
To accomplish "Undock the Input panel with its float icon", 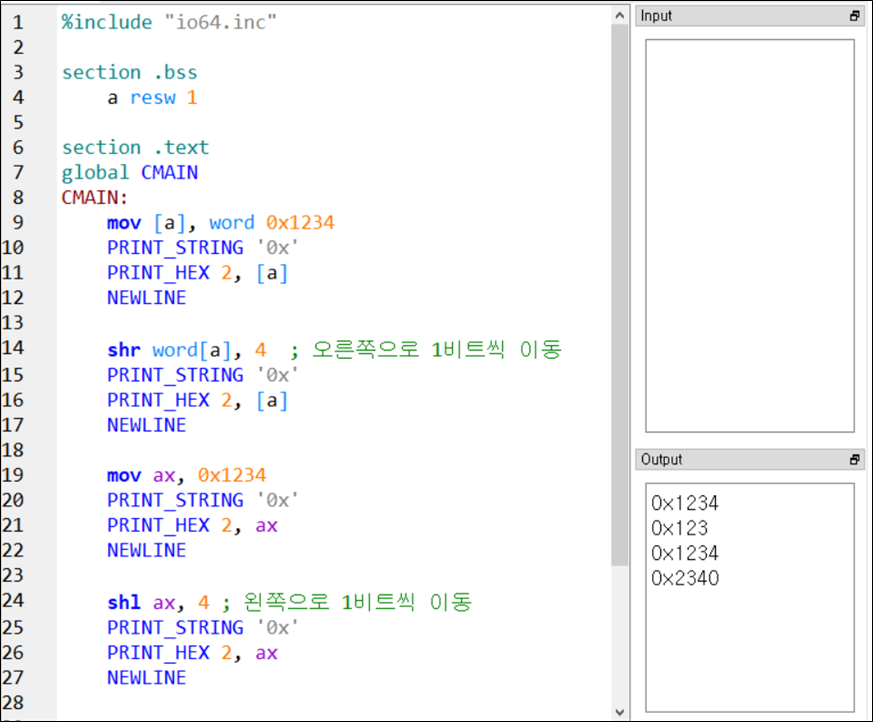I will coord(855,16).
